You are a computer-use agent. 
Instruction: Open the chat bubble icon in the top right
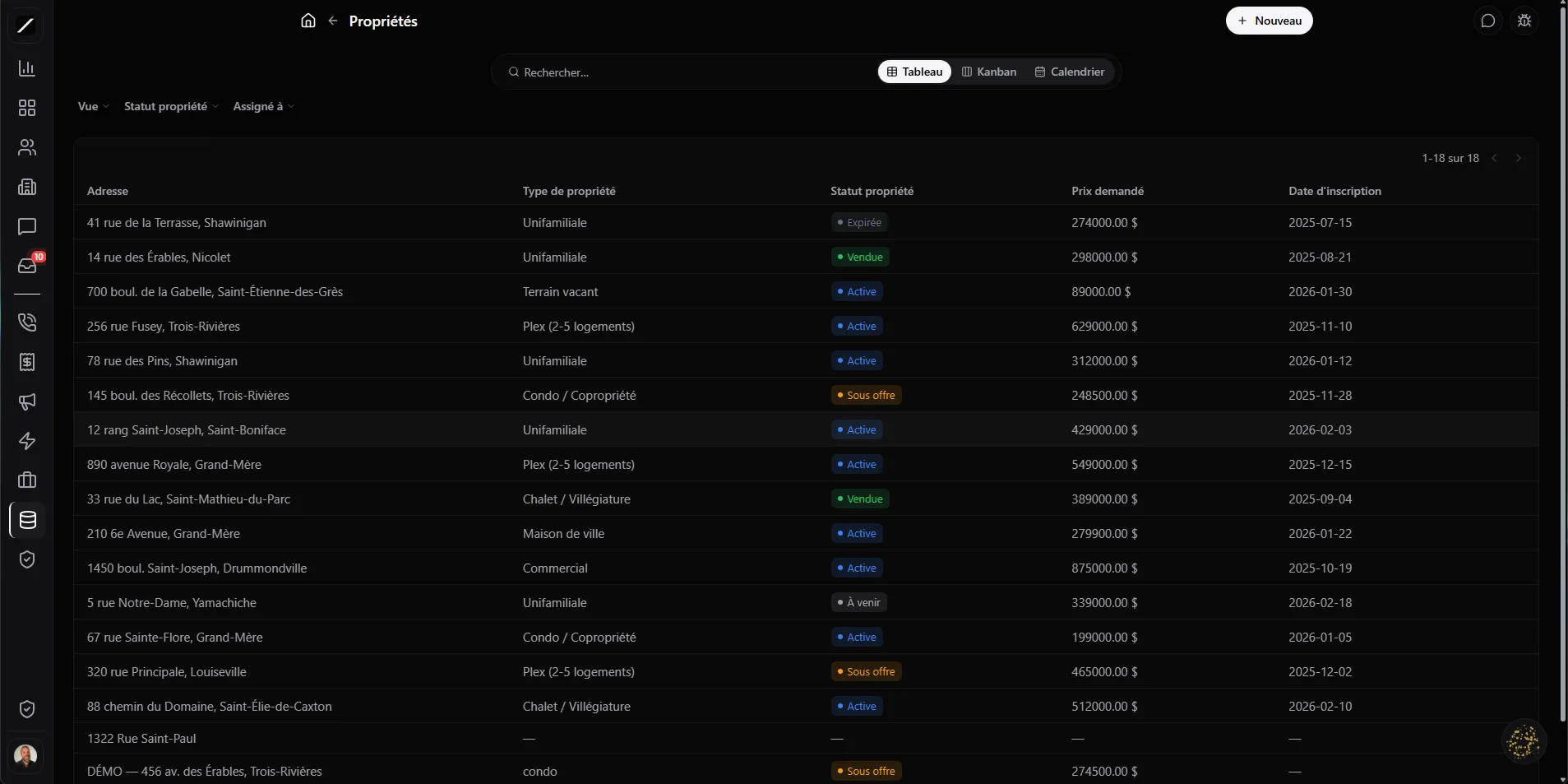(x=1487, y=21)
